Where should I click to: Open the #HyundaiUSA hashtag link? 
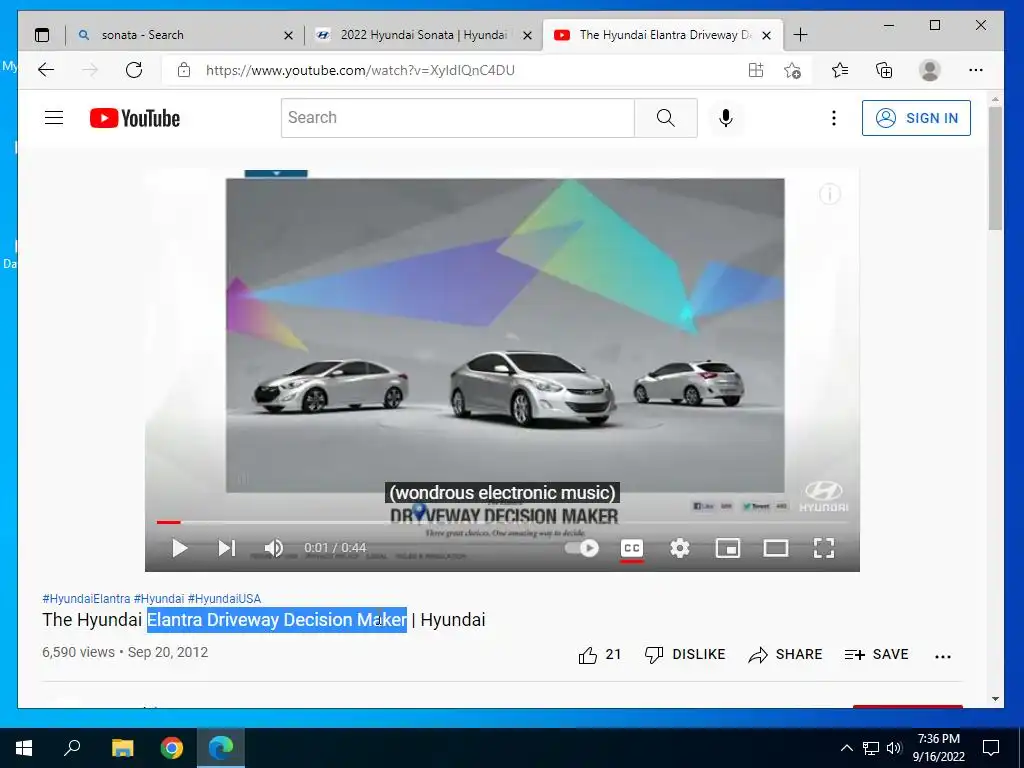pos(224,599)
